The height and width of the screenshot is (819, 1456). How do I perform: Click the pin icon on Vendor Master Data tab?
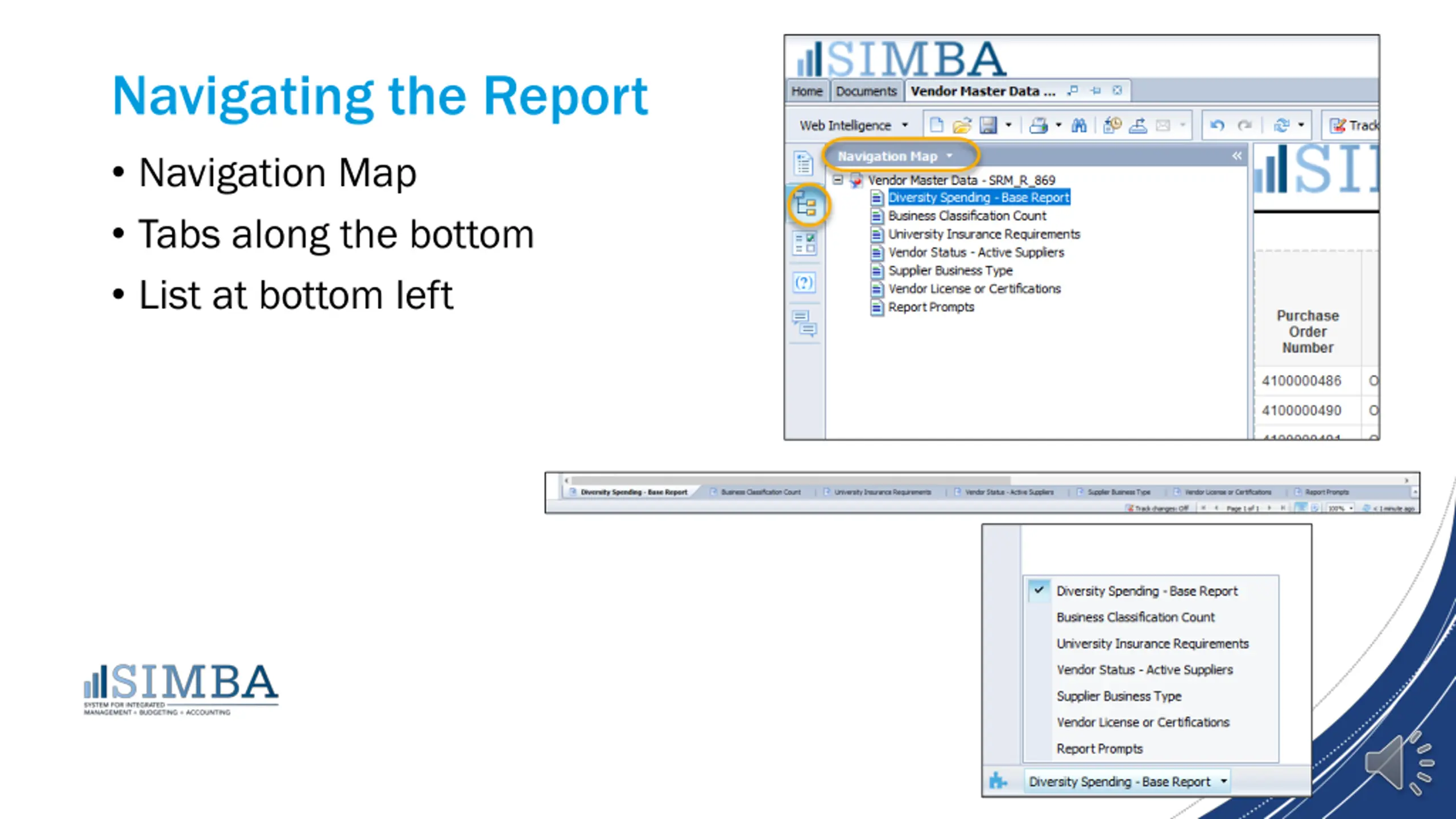tap(1095, 90)
